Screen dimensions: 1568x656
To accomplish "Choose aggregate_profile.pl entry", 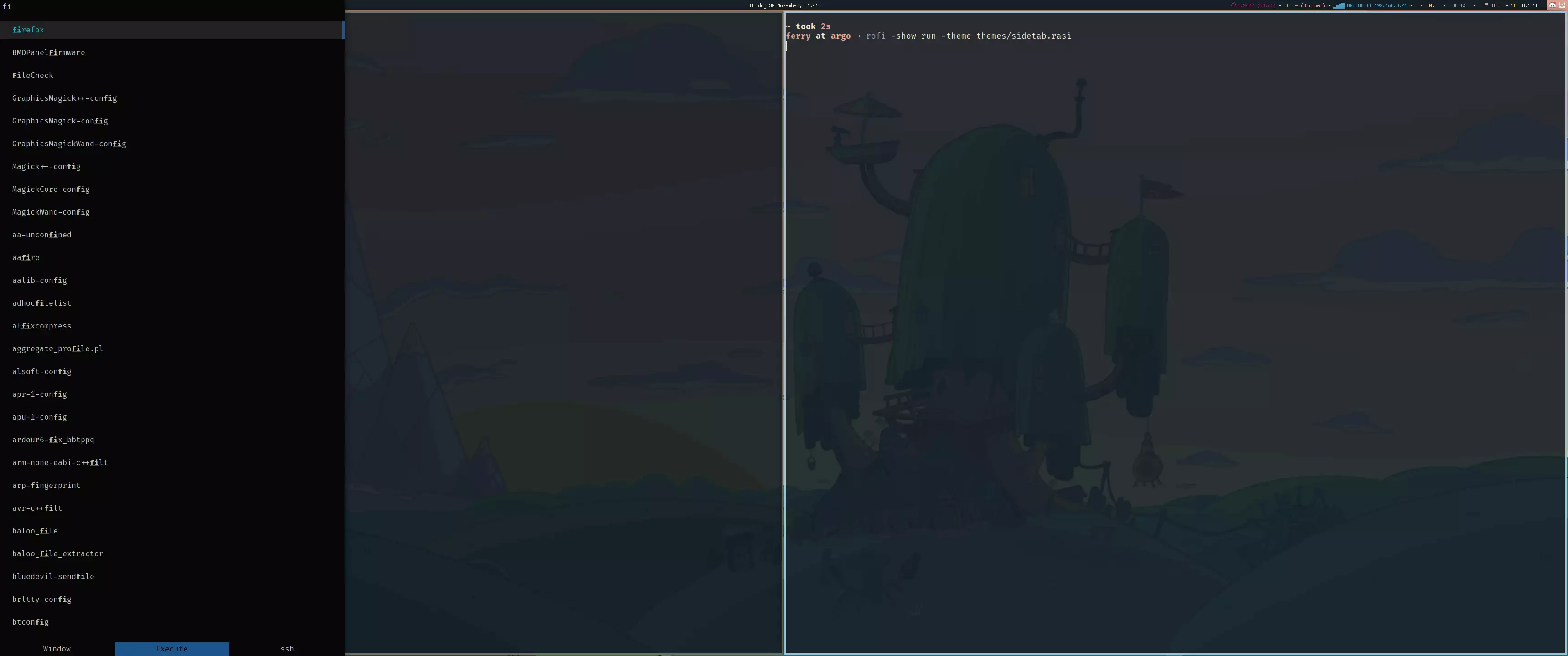I will (172, 348).
